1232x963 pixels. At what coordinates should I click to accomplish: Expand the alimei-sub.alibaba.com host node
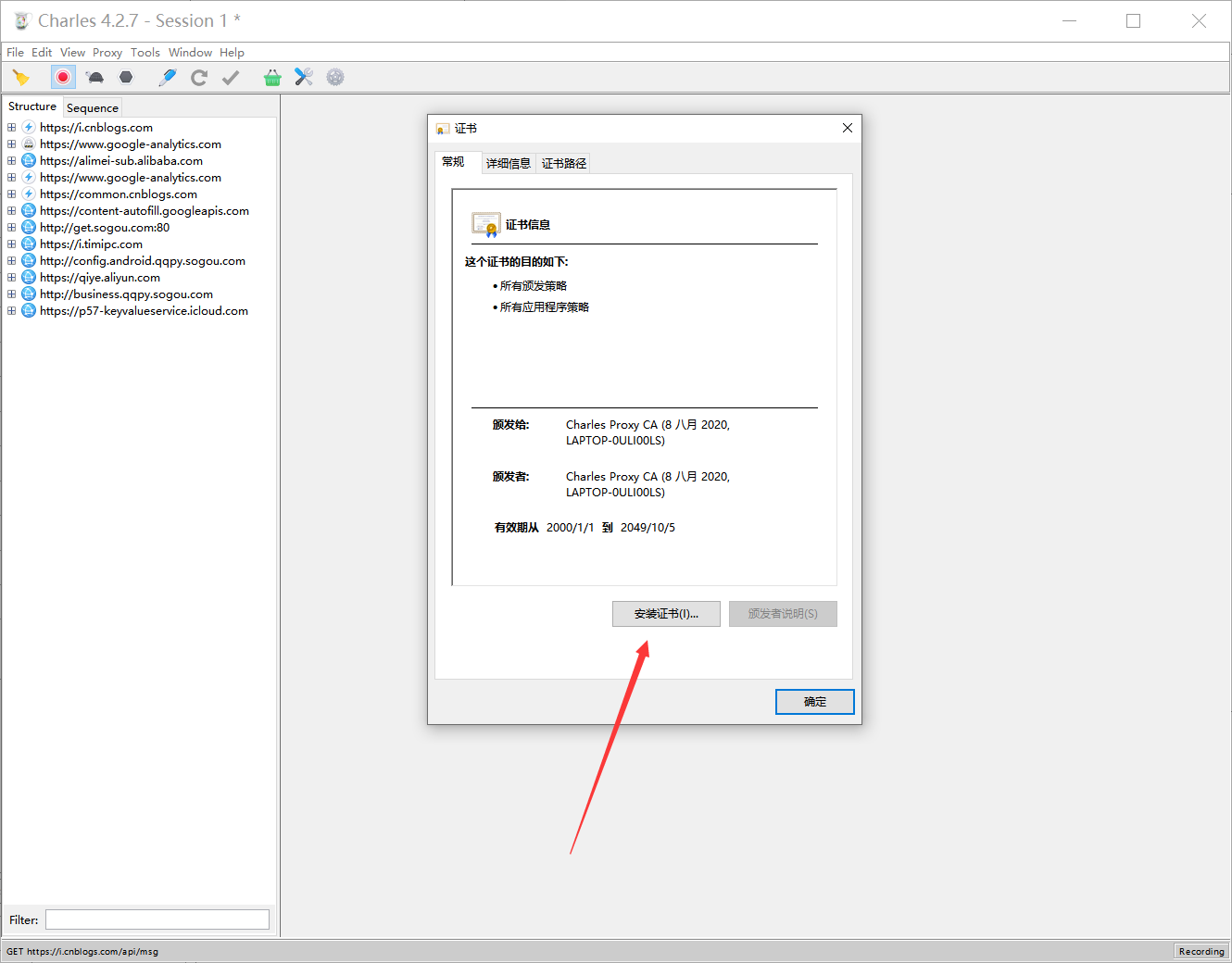11,161
